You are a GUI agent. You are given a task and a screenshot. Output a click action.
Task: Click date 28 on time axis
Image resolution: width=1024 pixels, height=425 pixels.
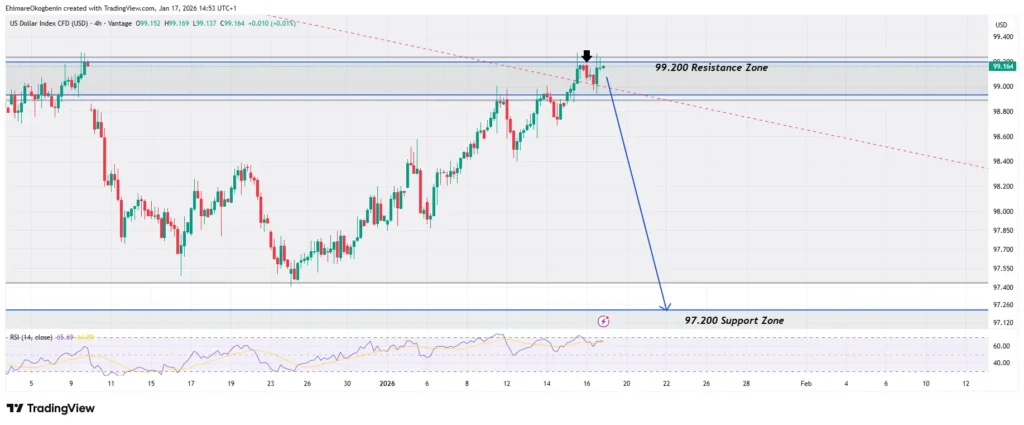pos(746,385)
